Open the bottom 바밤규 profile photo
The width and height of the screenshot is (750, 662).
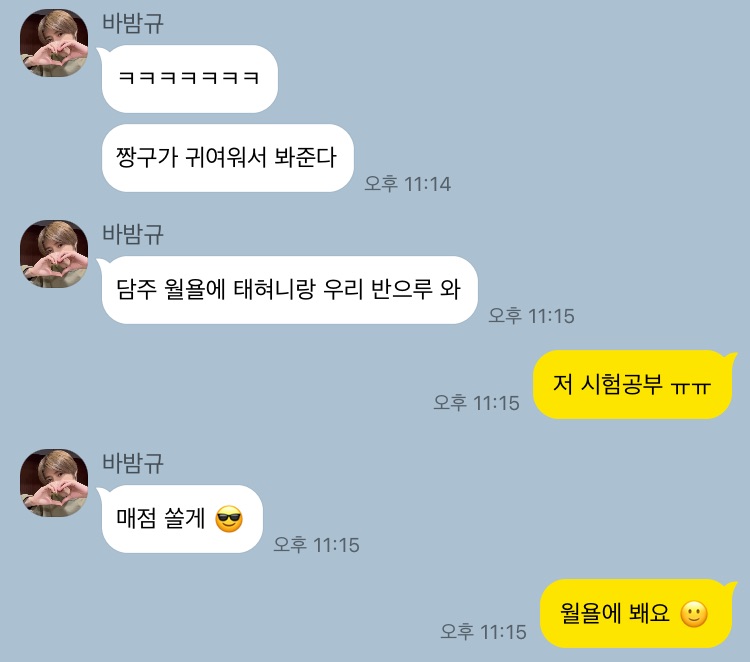point(54,483)
